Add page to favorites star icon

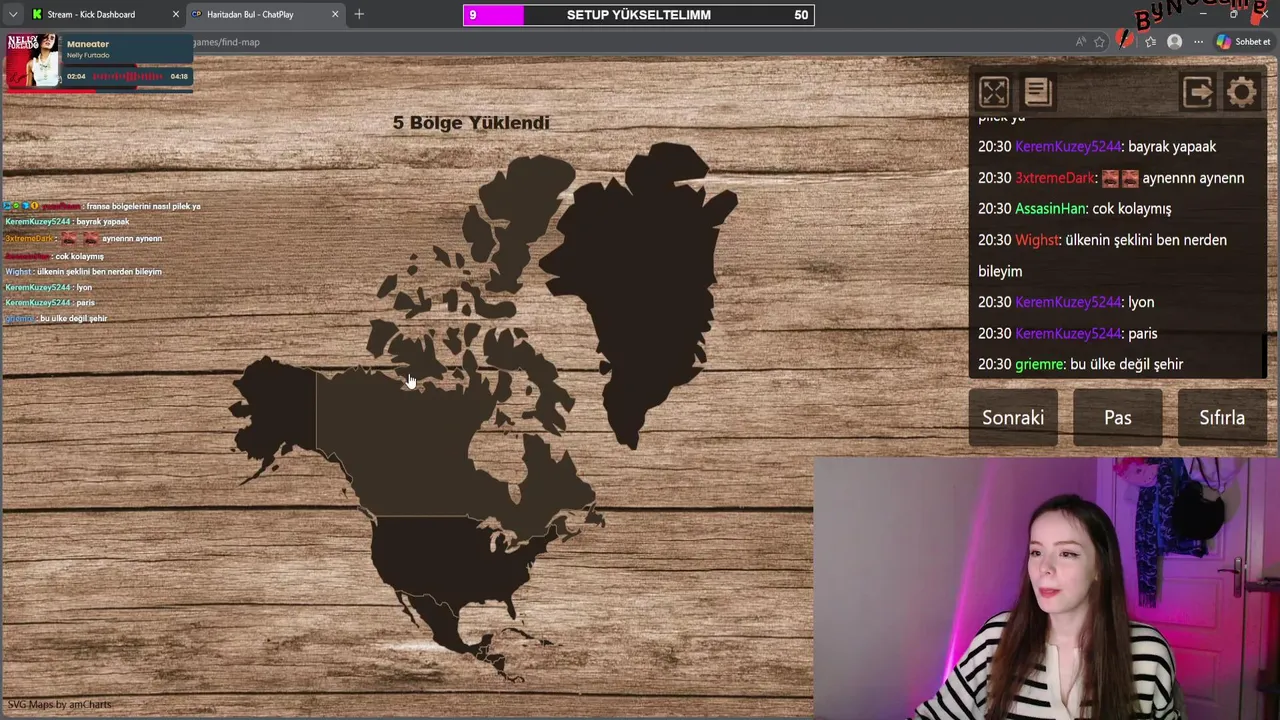(x=1100, y=42)
